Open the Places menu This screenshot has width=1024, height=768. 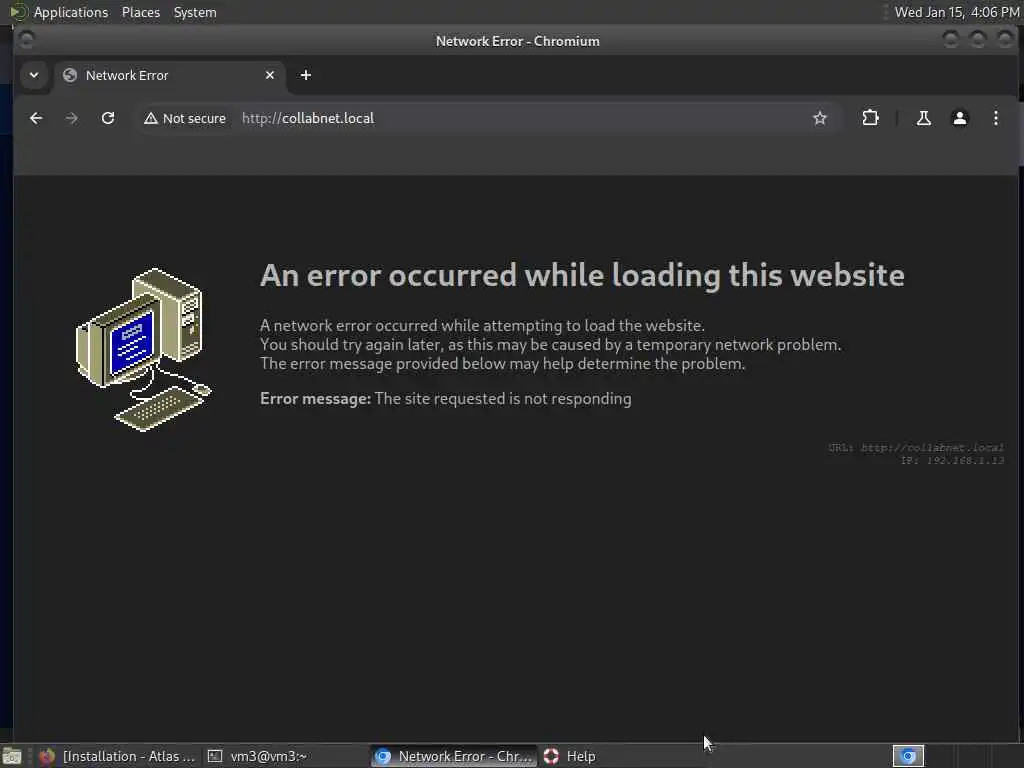coord(141,12)
